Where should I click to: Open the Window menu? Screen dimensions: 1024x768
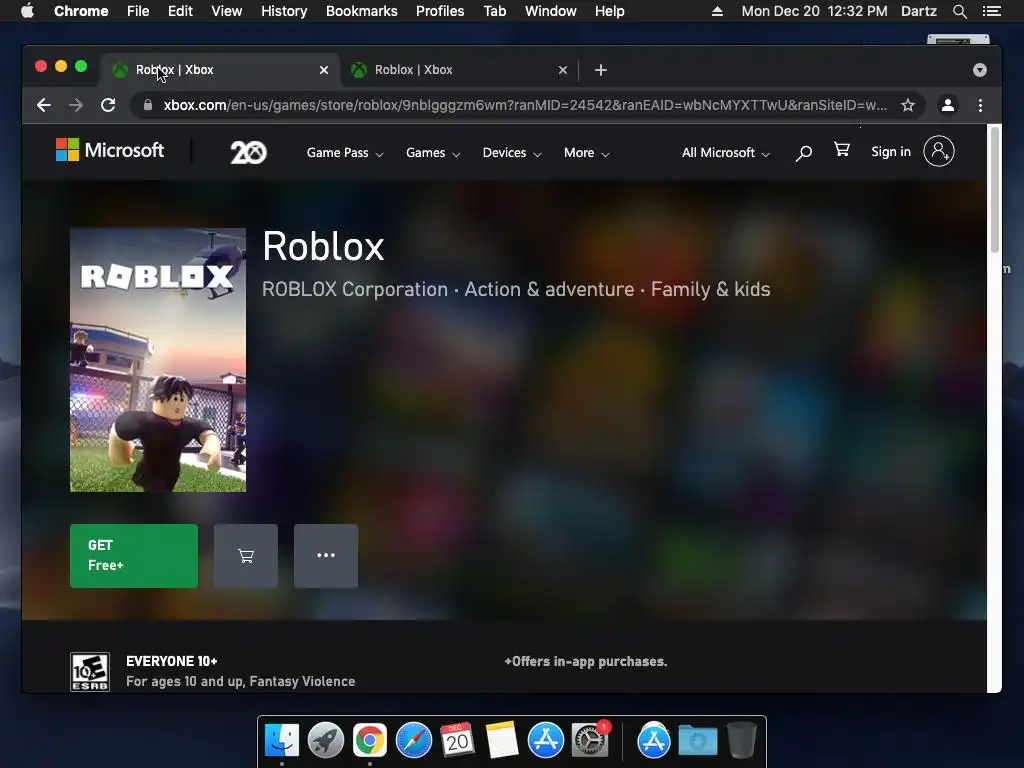(551, 11)
